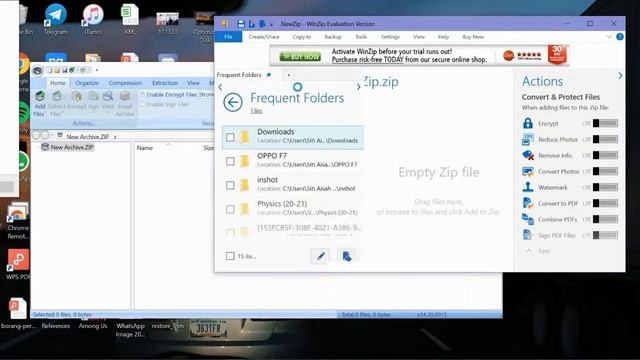Collapse the Actions pane with top-right chevron

point(620,76)
